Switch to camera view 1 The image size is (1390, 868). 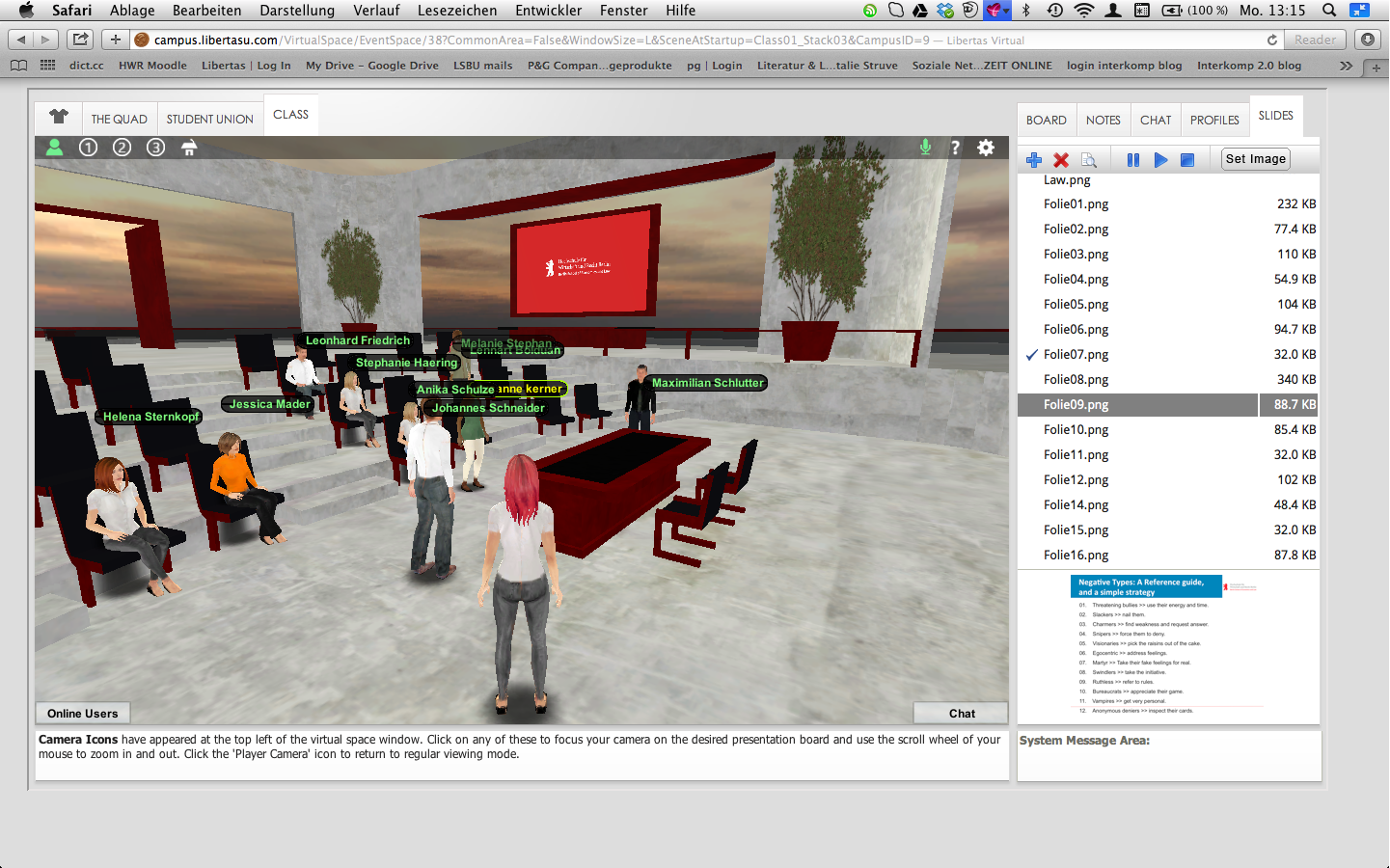click(89, 148)
